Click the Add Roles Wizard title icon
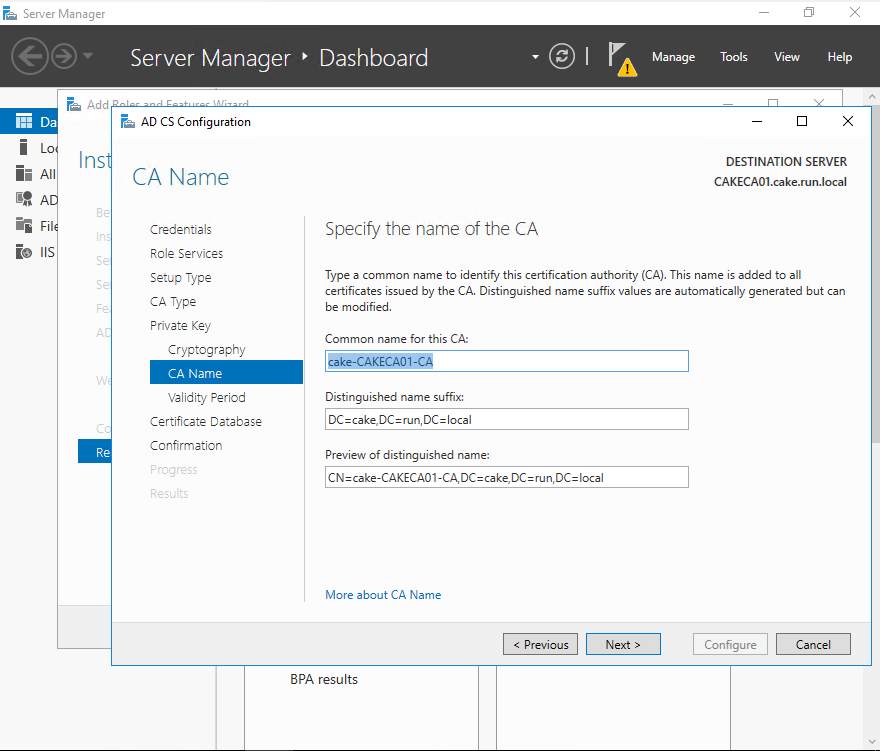This screenshot has width=880, height=751. click(x=74, y=104)
